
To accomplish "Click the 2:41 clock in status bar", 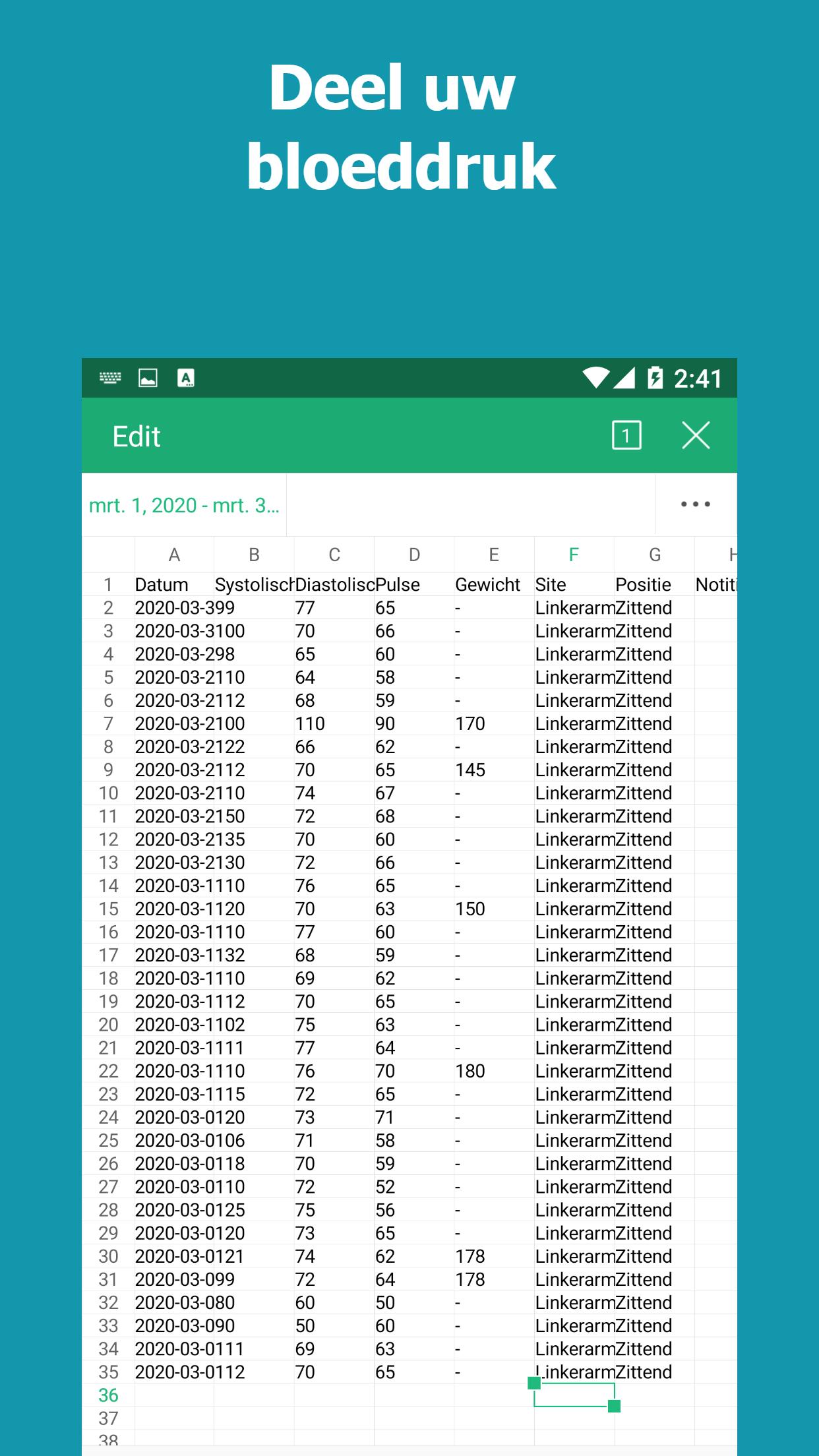I will coord(698,379).
